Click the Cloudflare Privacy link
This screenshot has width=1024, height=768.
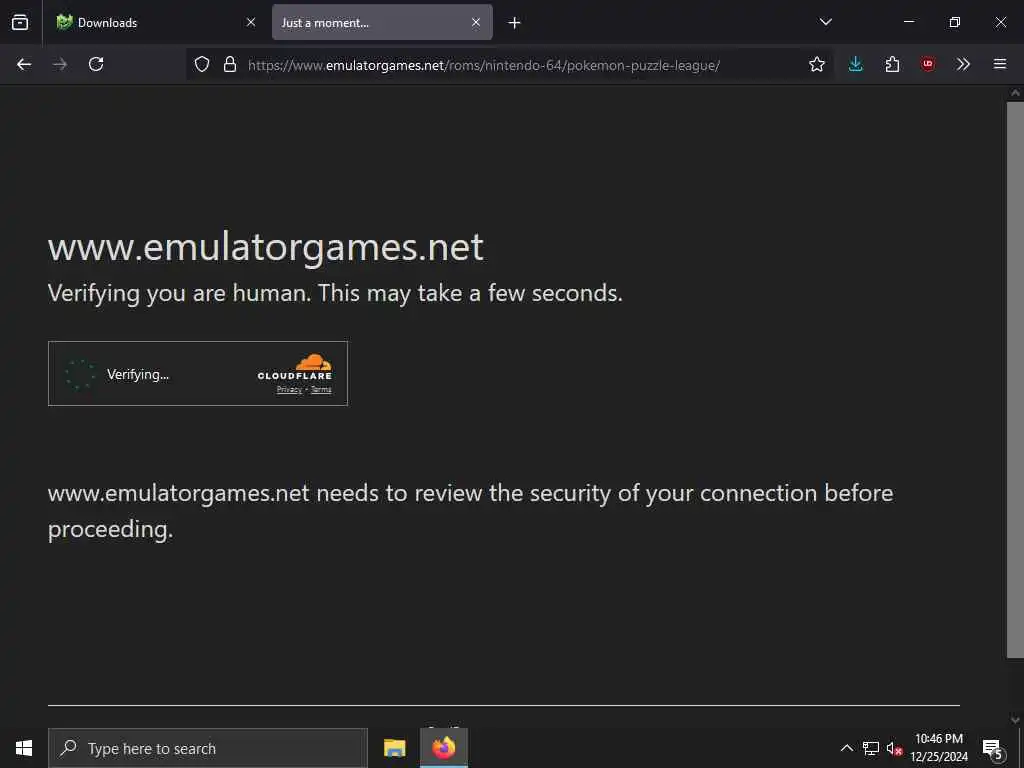tap(289, 390)
